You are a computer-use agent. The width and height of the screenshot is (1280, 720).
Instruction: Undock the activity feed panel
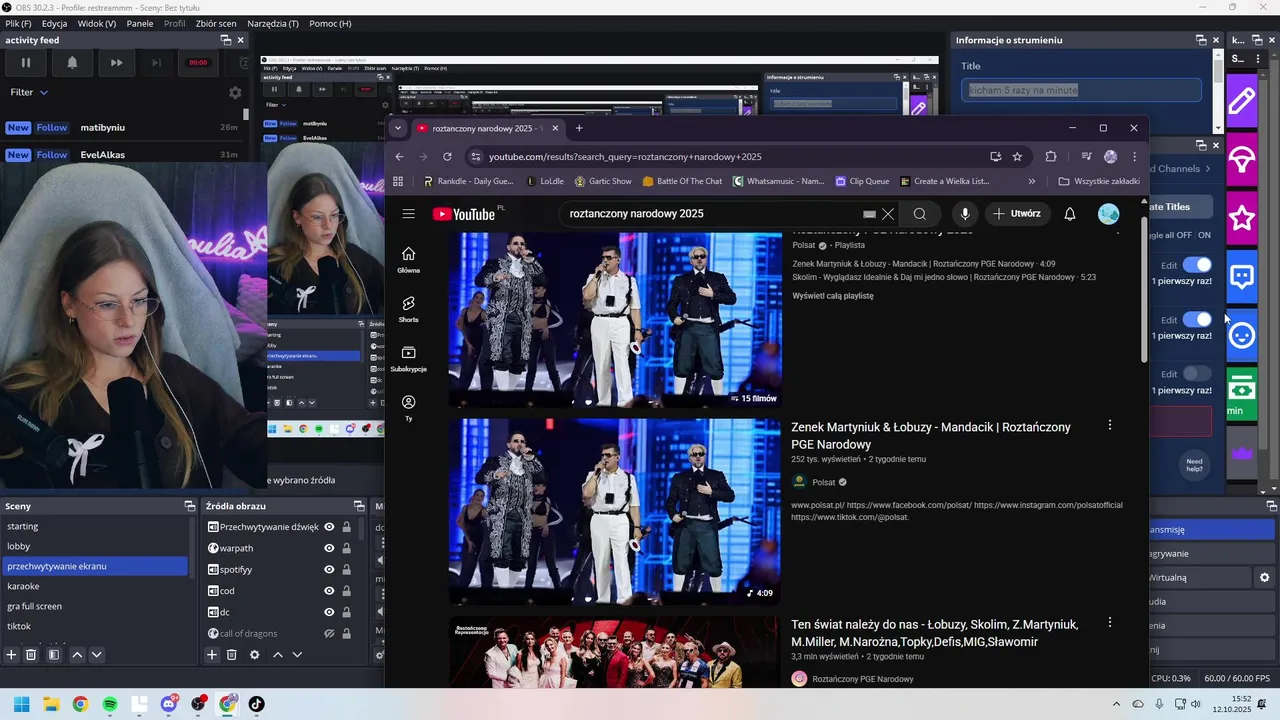(226, 40)
